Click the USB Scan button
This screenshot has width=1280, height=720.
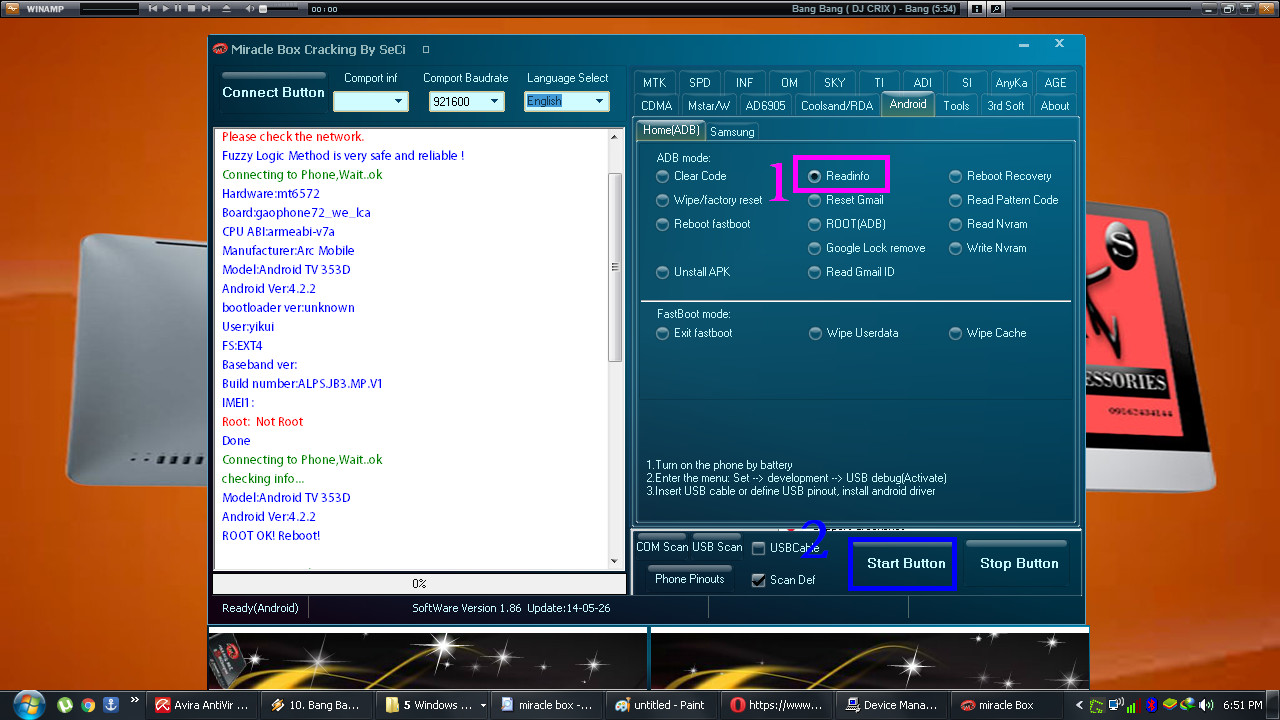[717, 544]
